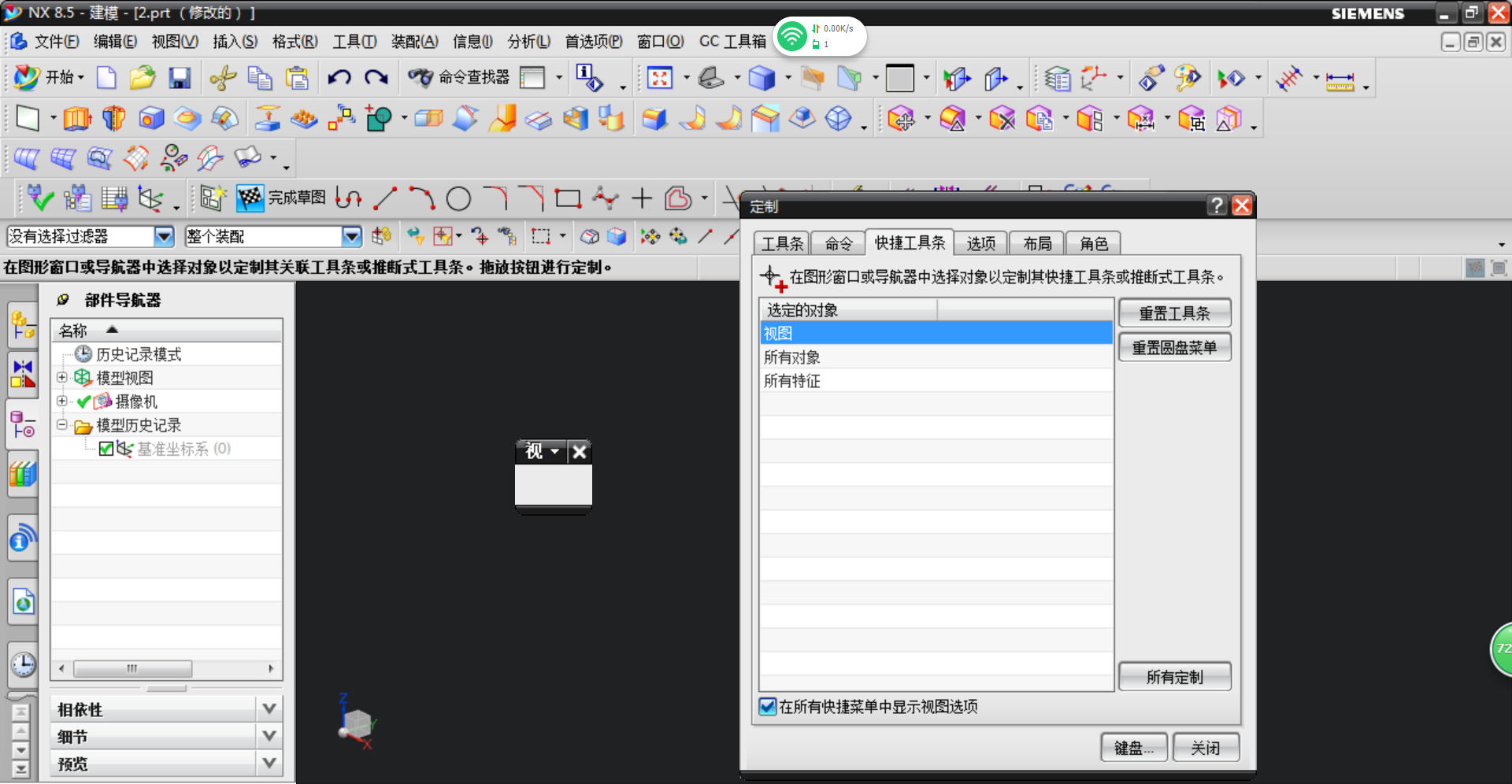Select 所有特征 in the list
Viewport: 1512px width, 784px height.
(x=936, y=381)
